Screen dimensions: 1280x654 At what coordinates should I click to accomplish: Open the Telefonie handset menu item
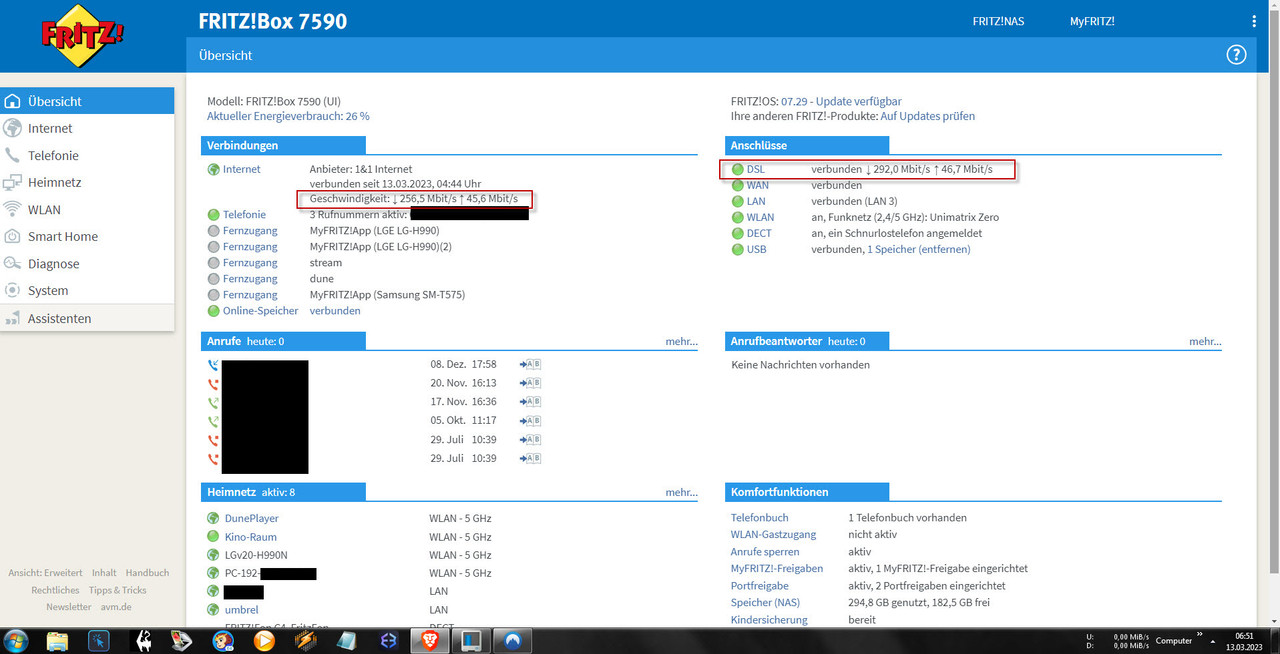point(87,155)
